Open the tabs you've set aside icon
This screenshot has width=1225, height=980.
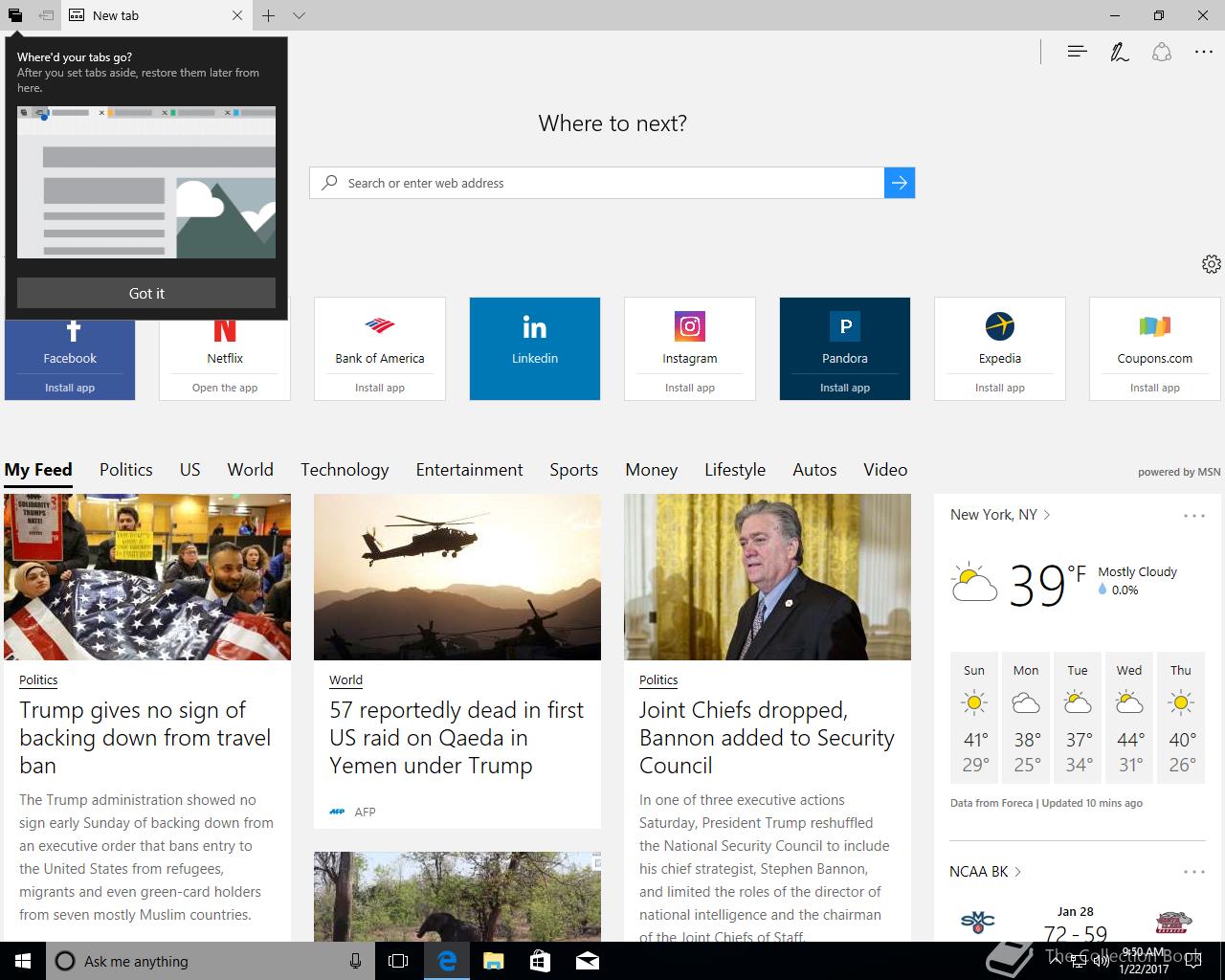[x=15, y=15]
